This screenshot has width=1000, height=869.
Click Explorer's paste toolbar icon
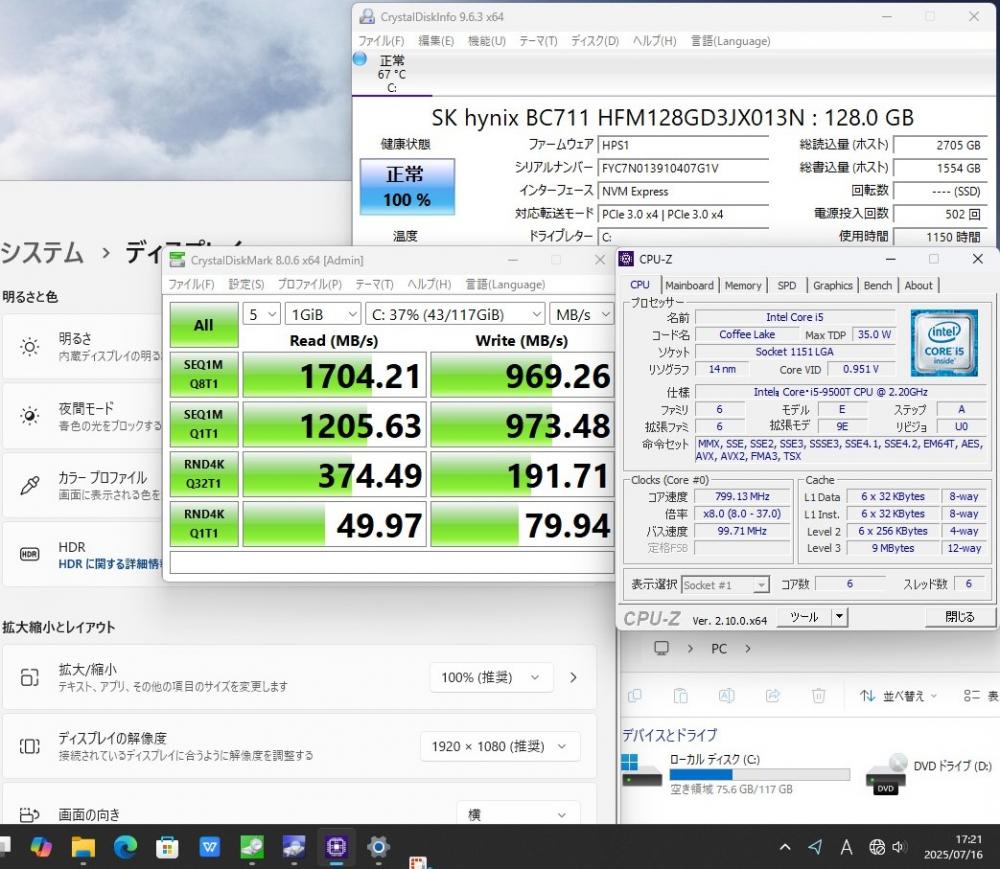680,696
